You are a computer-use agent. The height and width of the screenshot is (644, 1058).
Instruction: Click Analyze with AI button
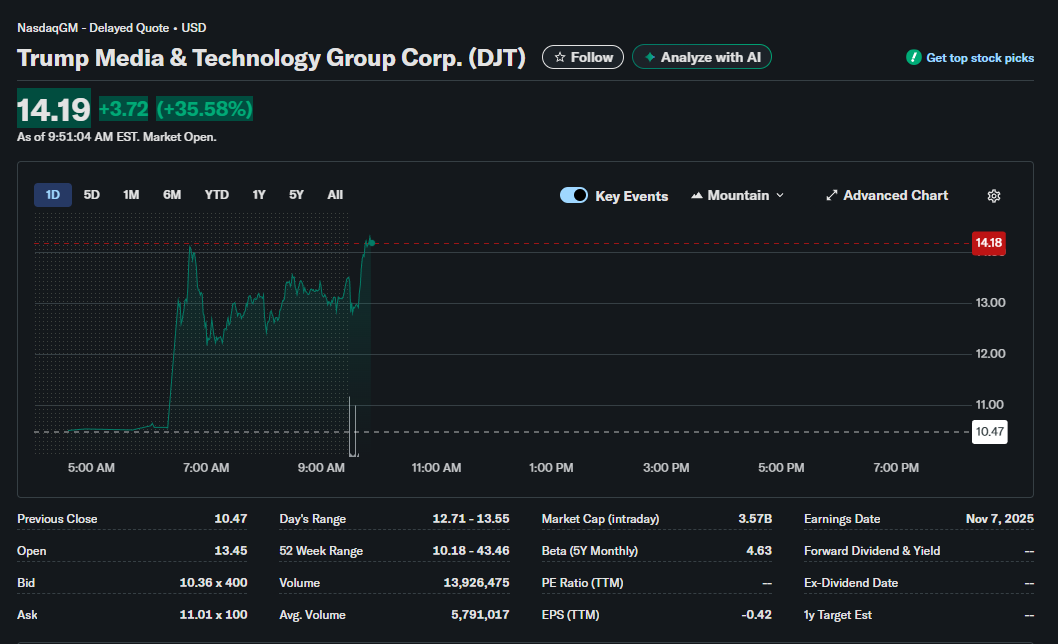702,57
